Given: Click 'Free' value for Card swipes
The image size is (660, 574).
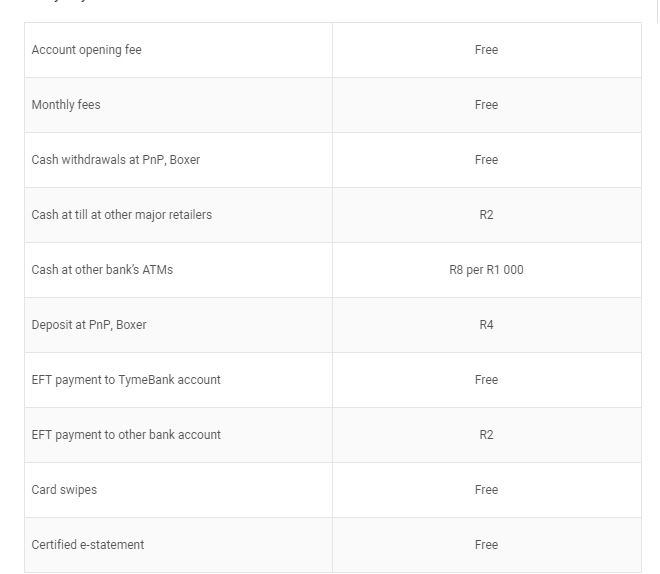Looking at the screenshot, I should pos(486,490).
